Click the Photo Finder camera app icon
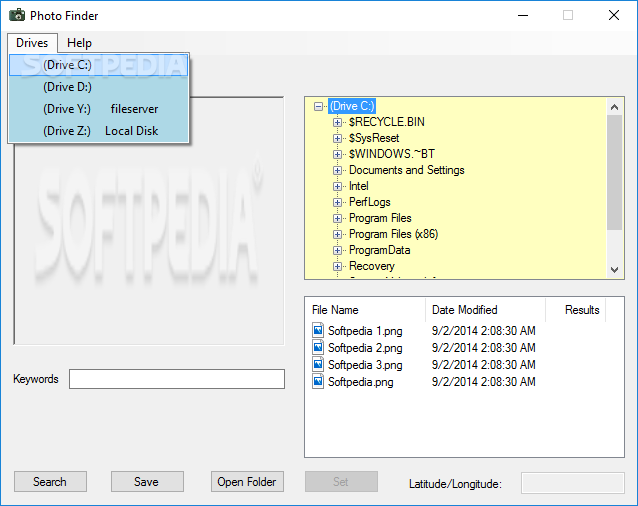Image resolution: width=638 pixels, height=506 pixels. pos(17,15)
